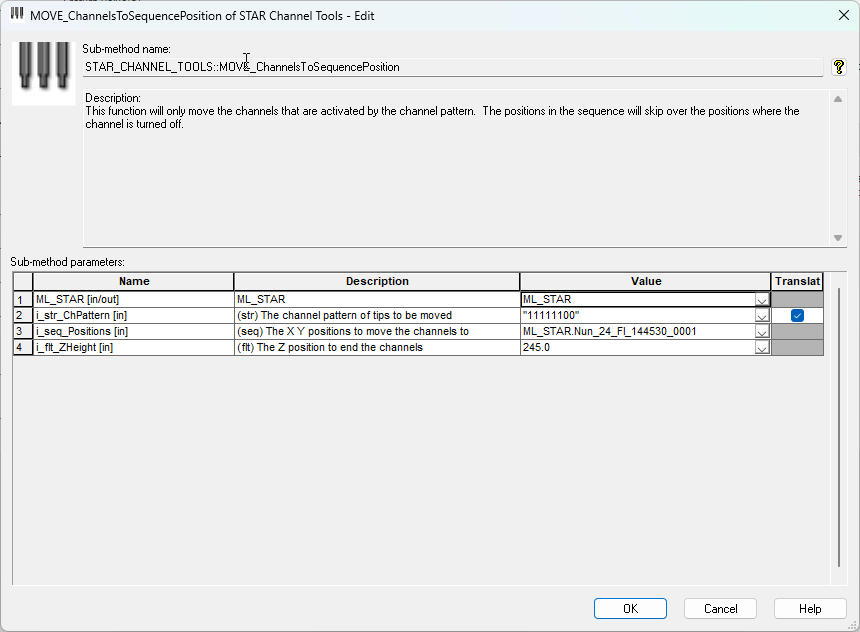Image resolution: width=860 pixels, height=632 pixels.
Task: Click the ML_STAR [in/out] name cell
Action: [133, 300]
